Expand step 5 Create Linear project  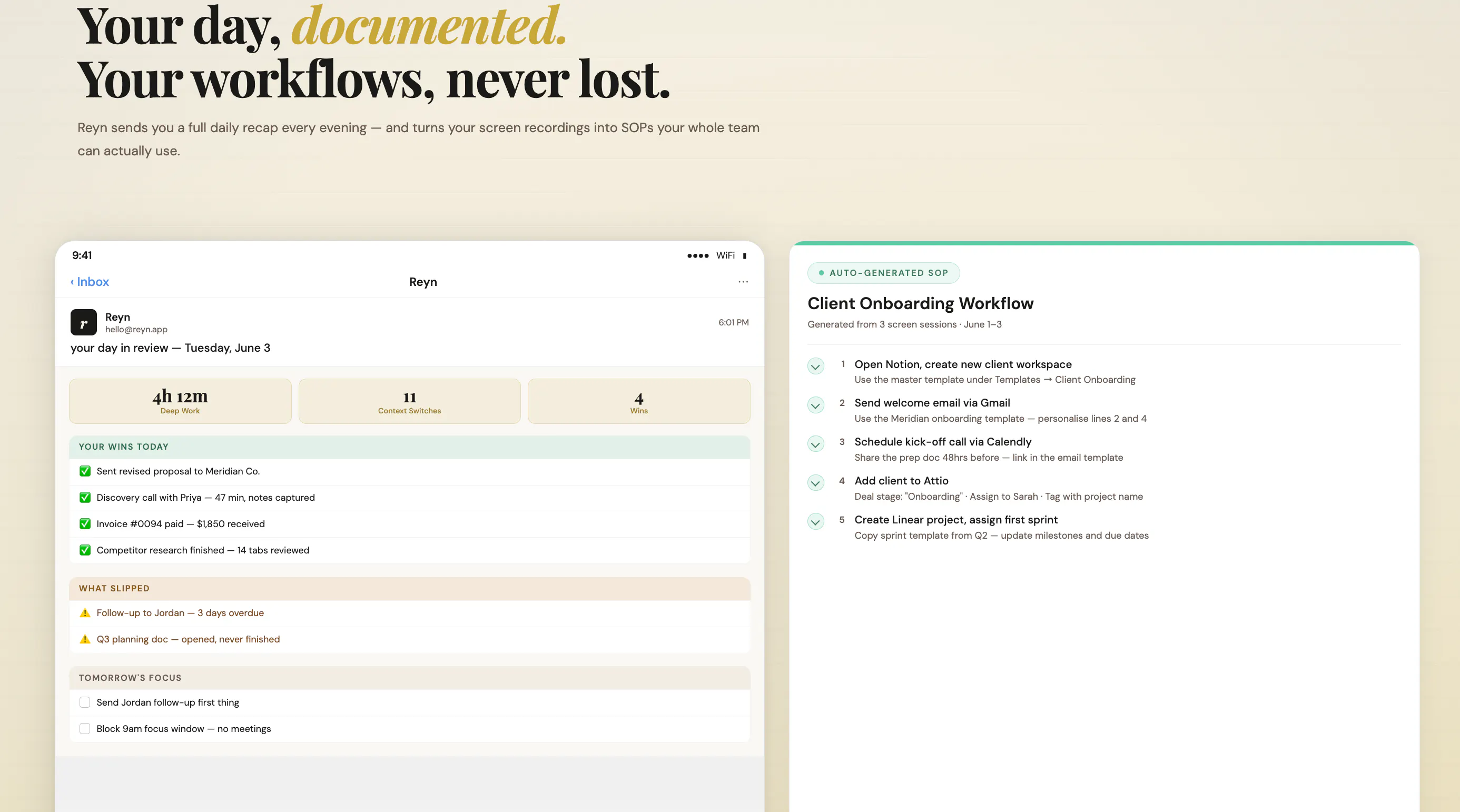coord(815,521)
